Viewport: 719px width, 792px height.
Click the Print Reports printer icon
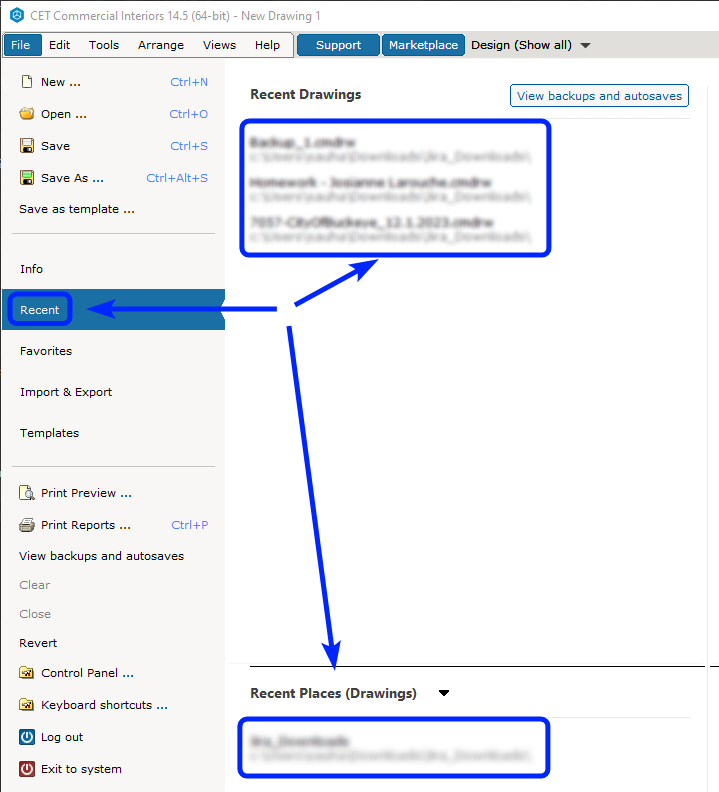[27, 525]
